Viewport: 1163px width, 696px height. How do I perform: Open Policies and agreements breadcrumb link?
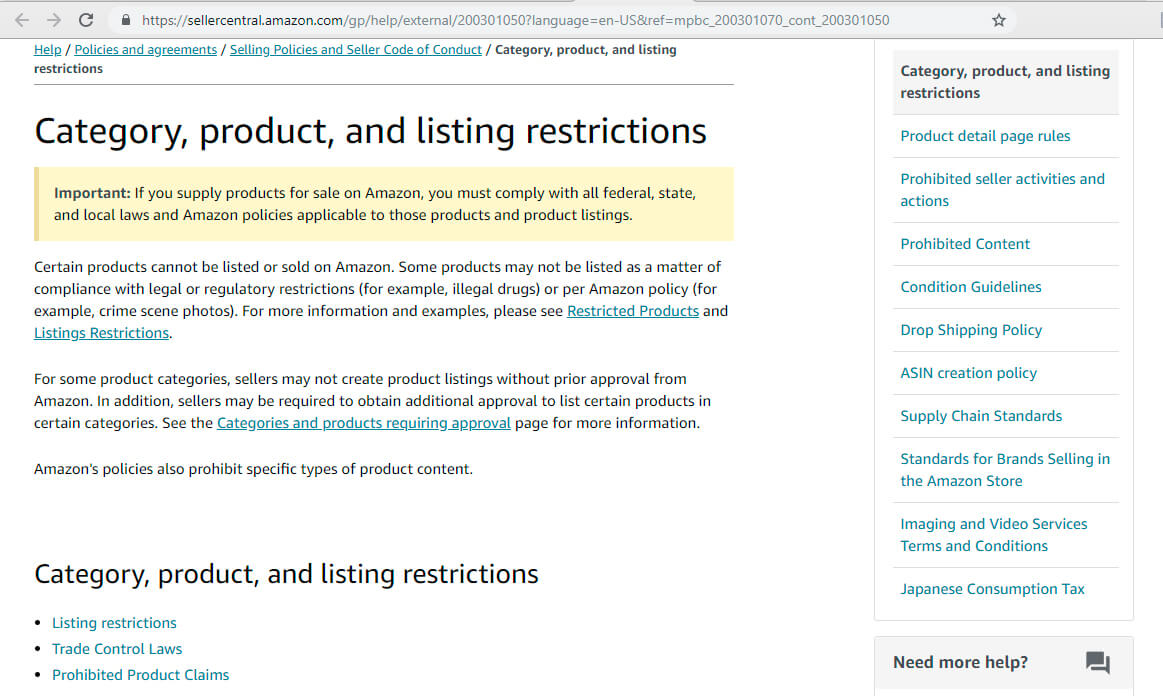tap(145, 50)
